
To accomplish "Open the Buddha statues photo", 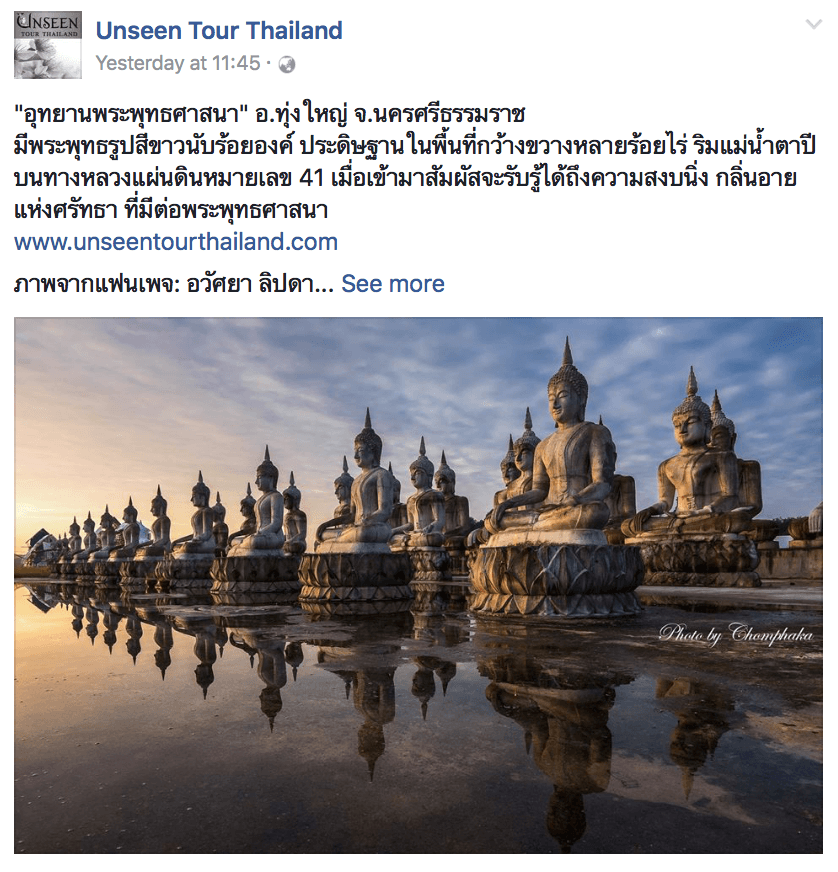I will point(418,585).
